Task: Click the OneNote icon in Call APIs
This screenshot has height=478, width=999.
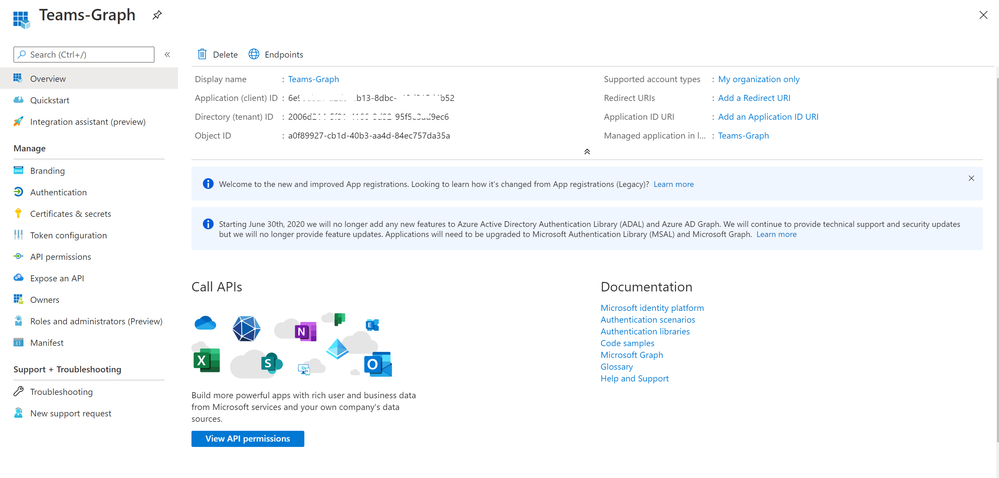Action: [x=305, y=331]
